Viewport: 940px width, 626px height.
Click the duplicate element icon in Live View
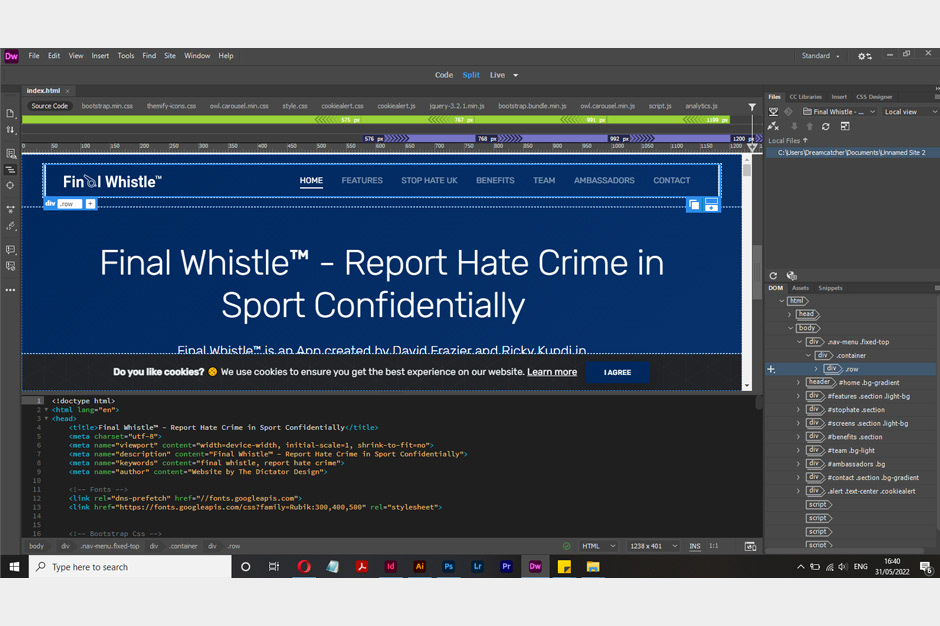coord(694,205)
